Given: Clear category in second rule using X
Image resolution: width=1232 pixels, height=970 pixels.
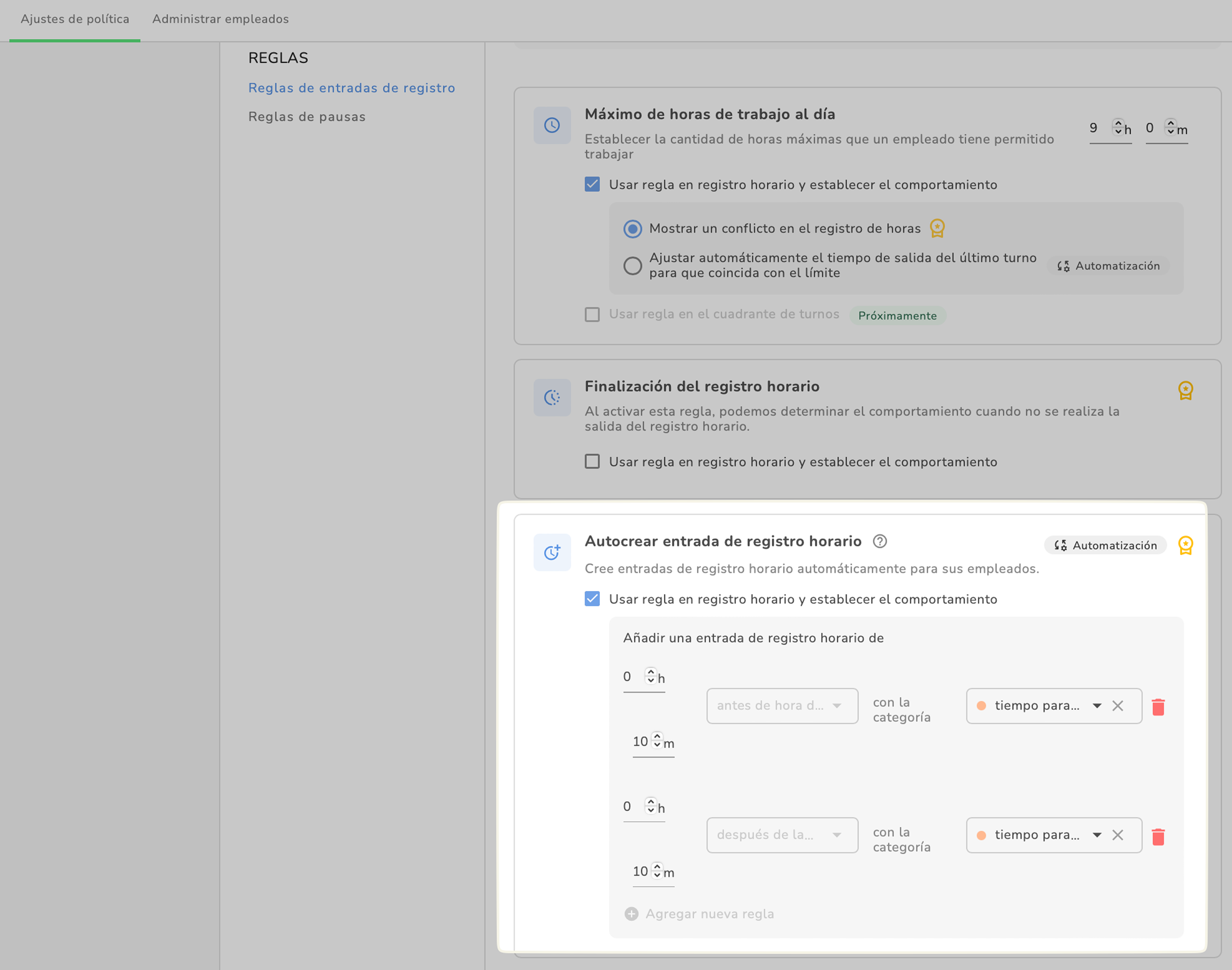Looking at the screenshot, I should coord(1117,835).
